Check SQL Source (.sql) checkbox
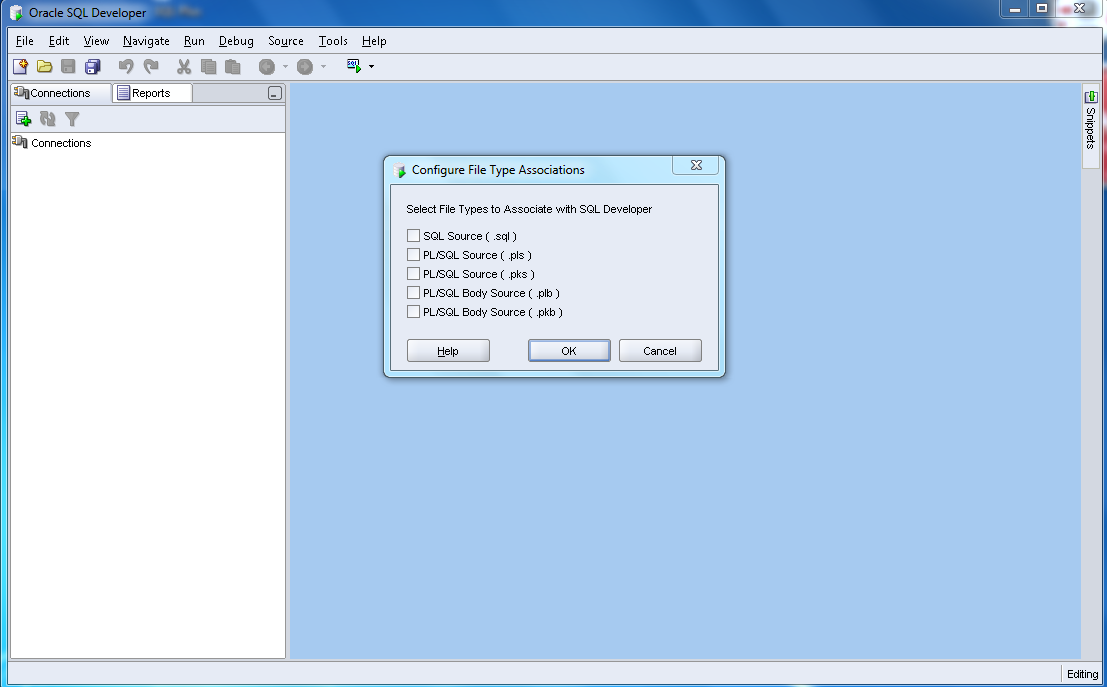Image resolution: width=1107 pixels, height=687 pixels. [414, 235]
